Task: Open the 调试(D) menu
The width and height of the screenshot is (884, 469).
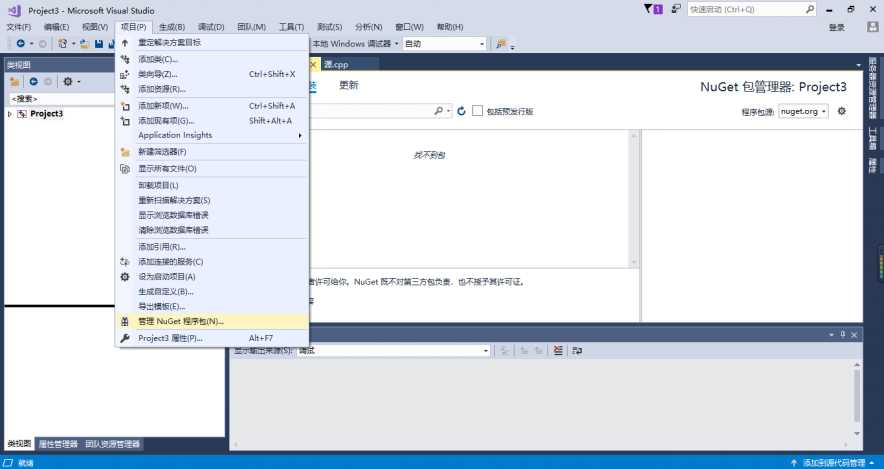Action: [x=211, y=27]
